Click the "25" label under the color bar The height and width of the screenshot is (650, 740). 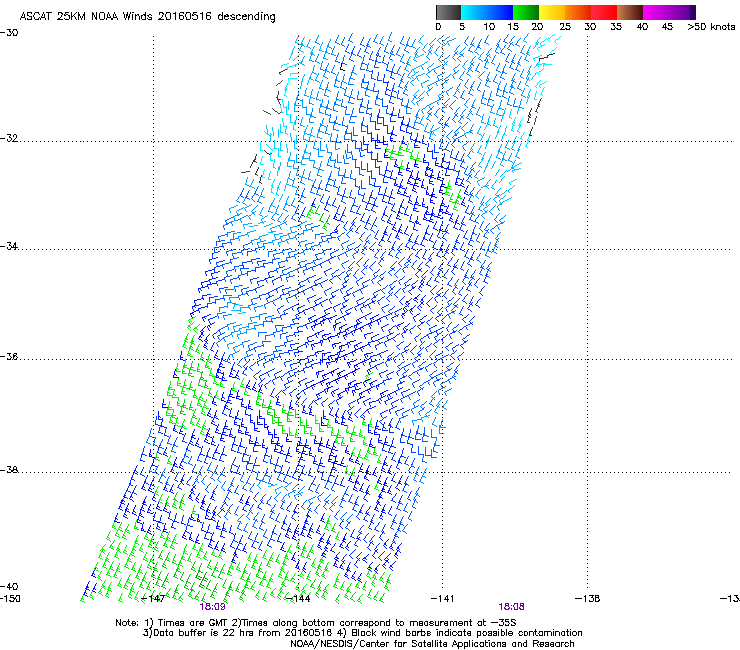[565, 26]
